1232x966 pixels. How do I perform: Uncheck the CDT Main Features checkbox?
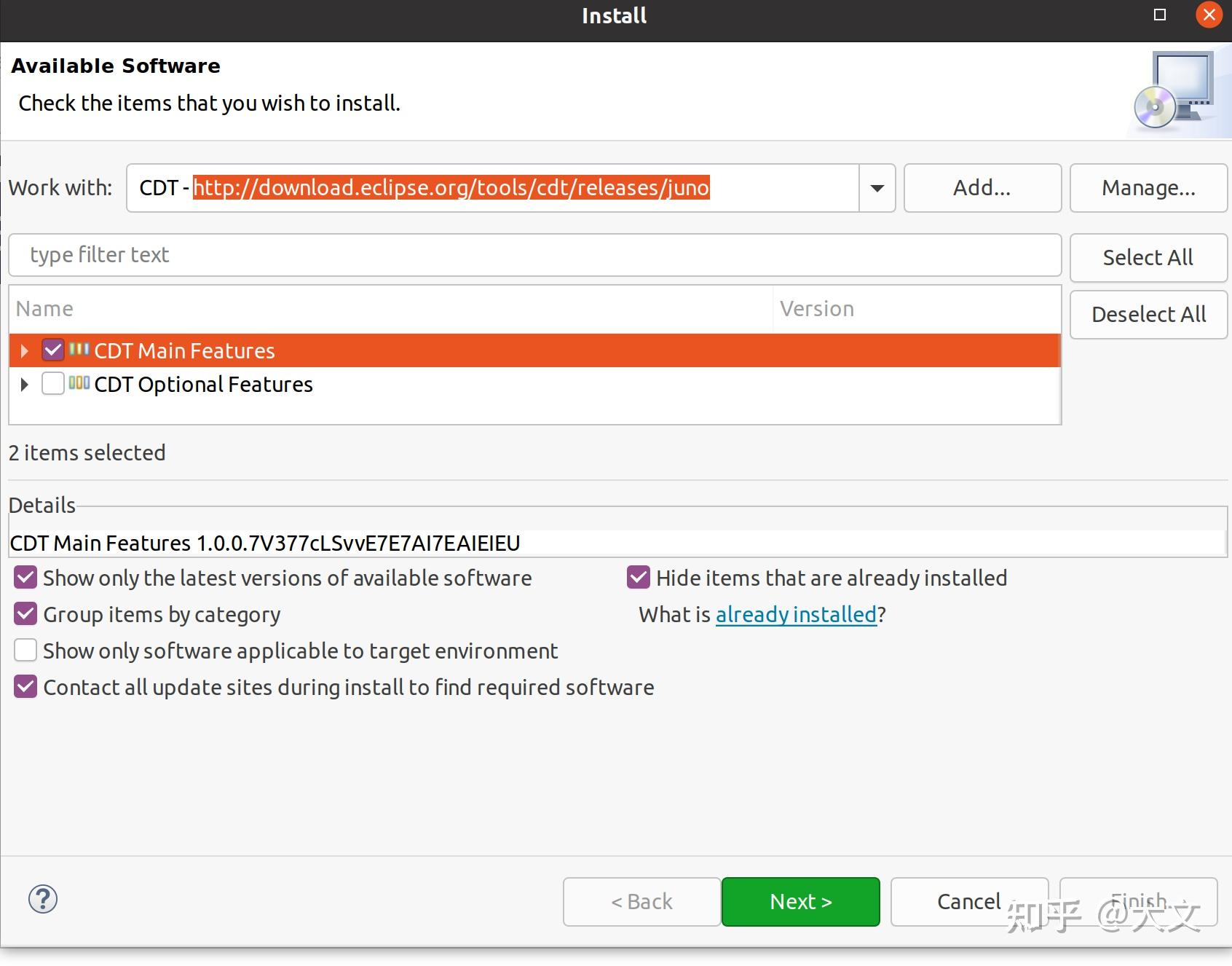click(53, 350)
